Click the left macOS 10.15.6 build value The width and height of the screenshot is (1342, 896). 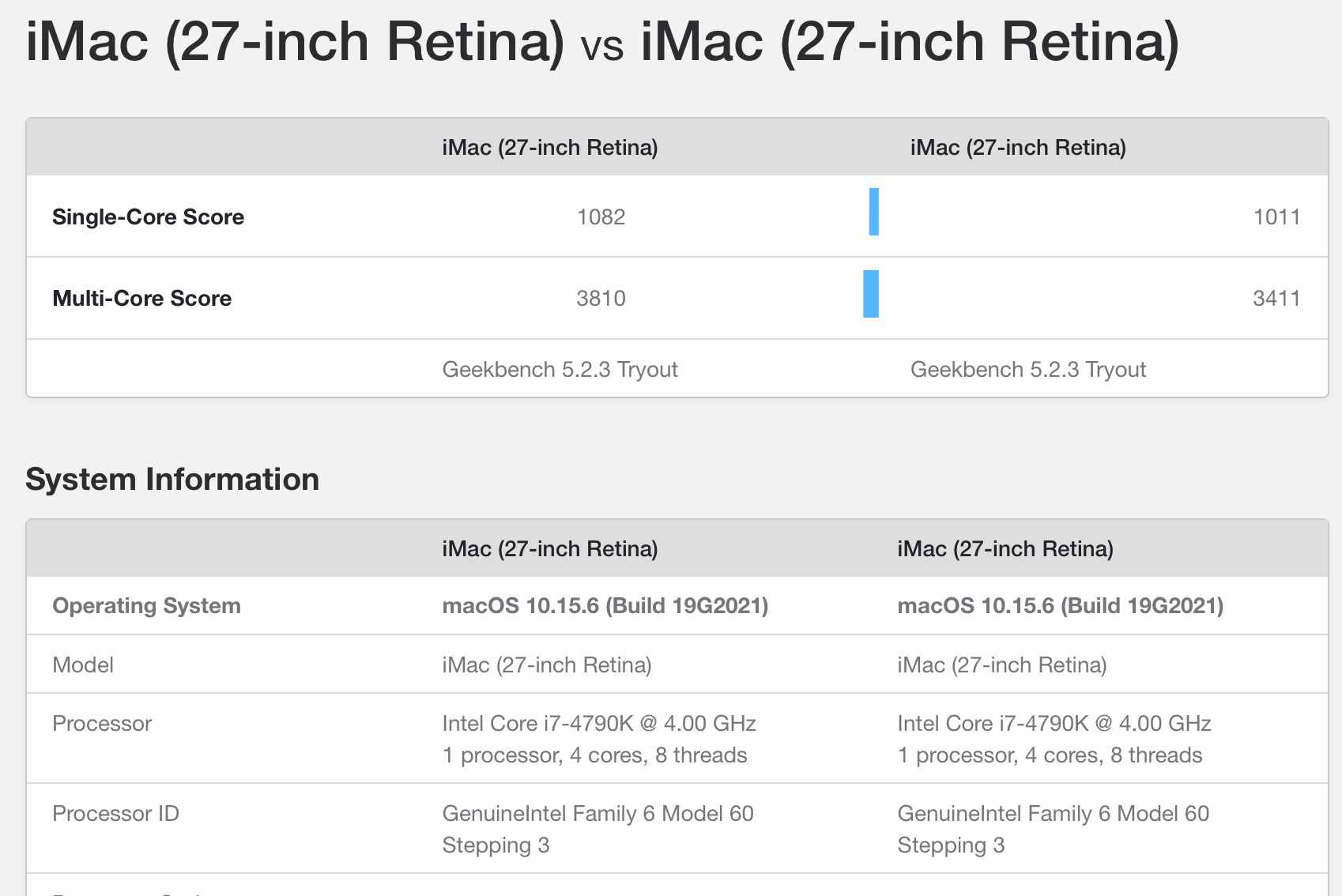tap(605, 606)
